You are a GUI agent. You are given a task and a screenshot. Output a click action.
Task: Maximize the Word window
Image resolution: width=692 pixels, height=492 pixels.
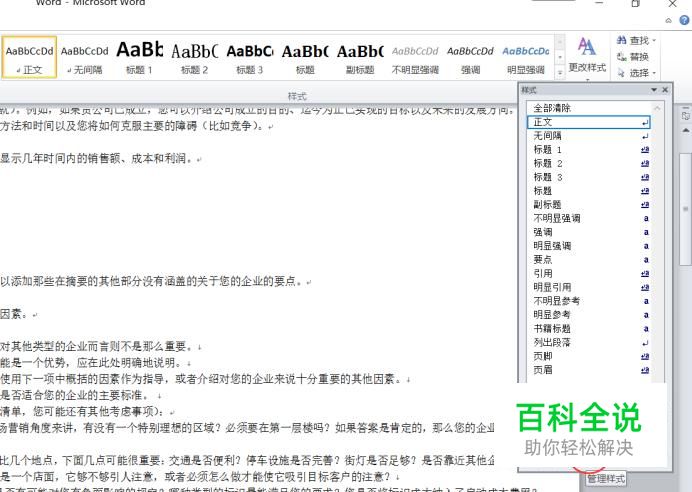(636, 4)
